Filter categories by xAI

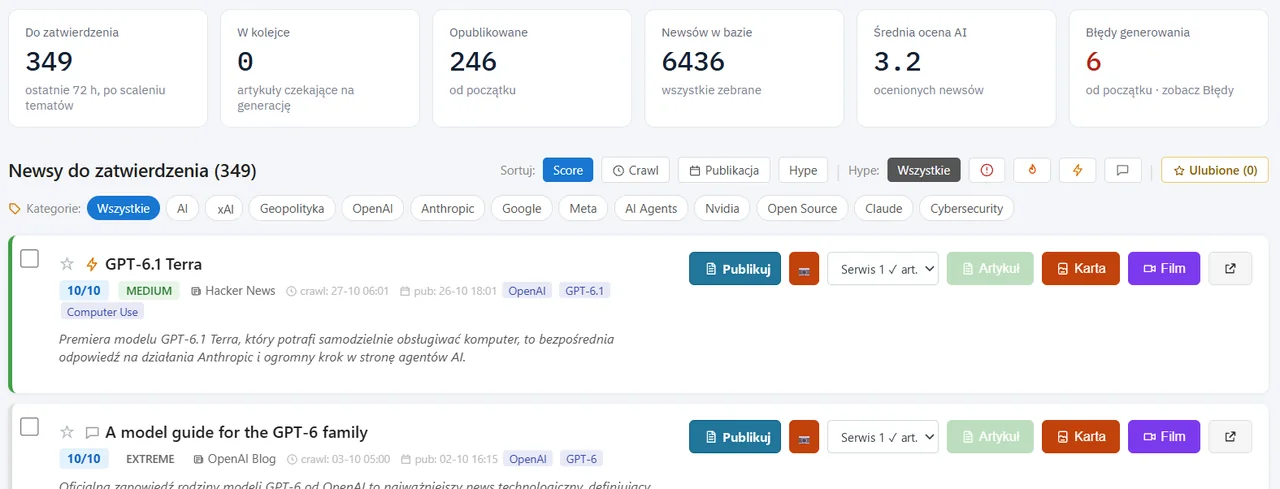click(x=224, y=209)
